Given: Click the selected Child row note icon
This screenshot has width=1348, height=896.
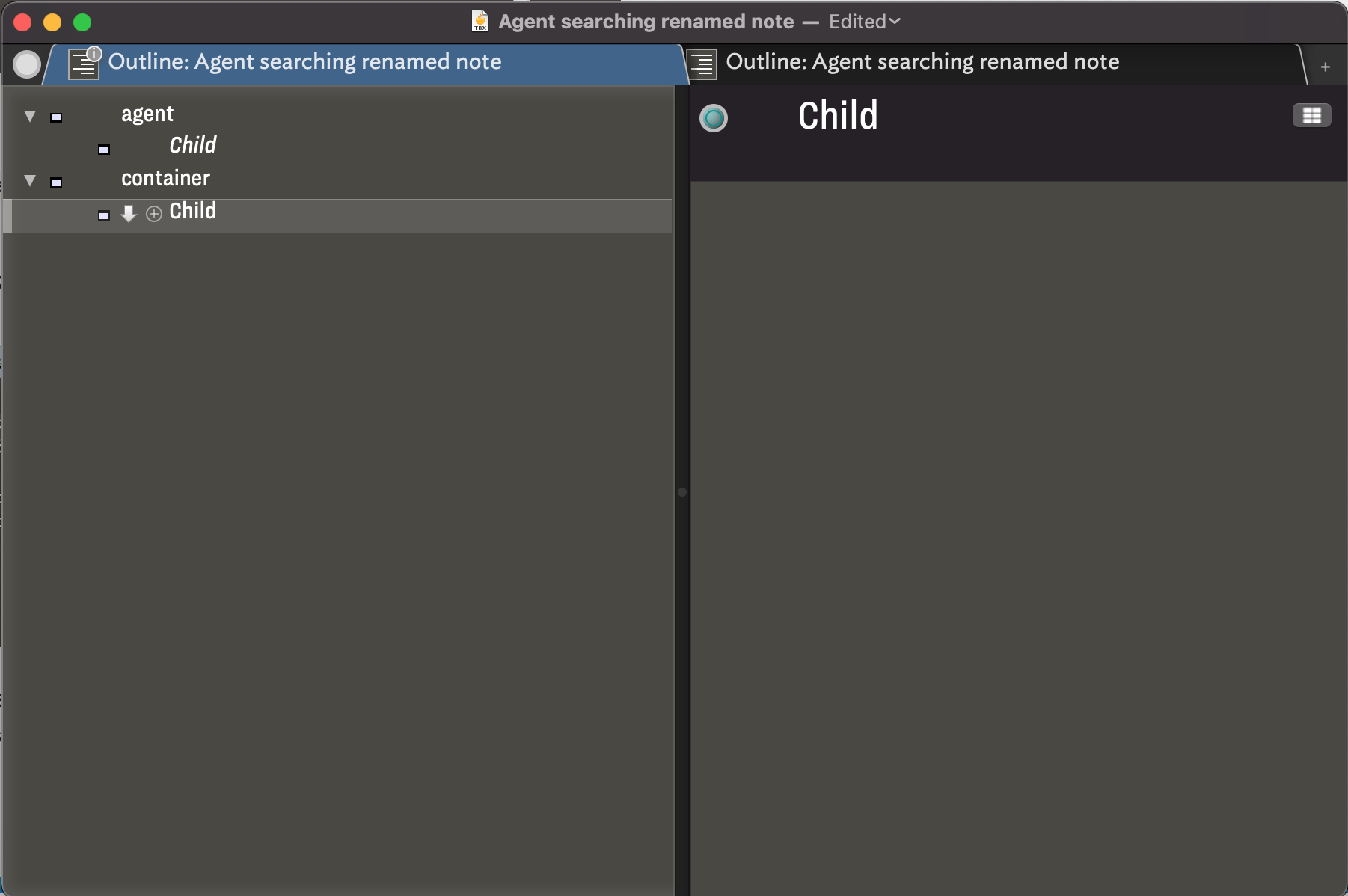Looking at the screenshot, I should pyautogui.click(x=104, y=215).
